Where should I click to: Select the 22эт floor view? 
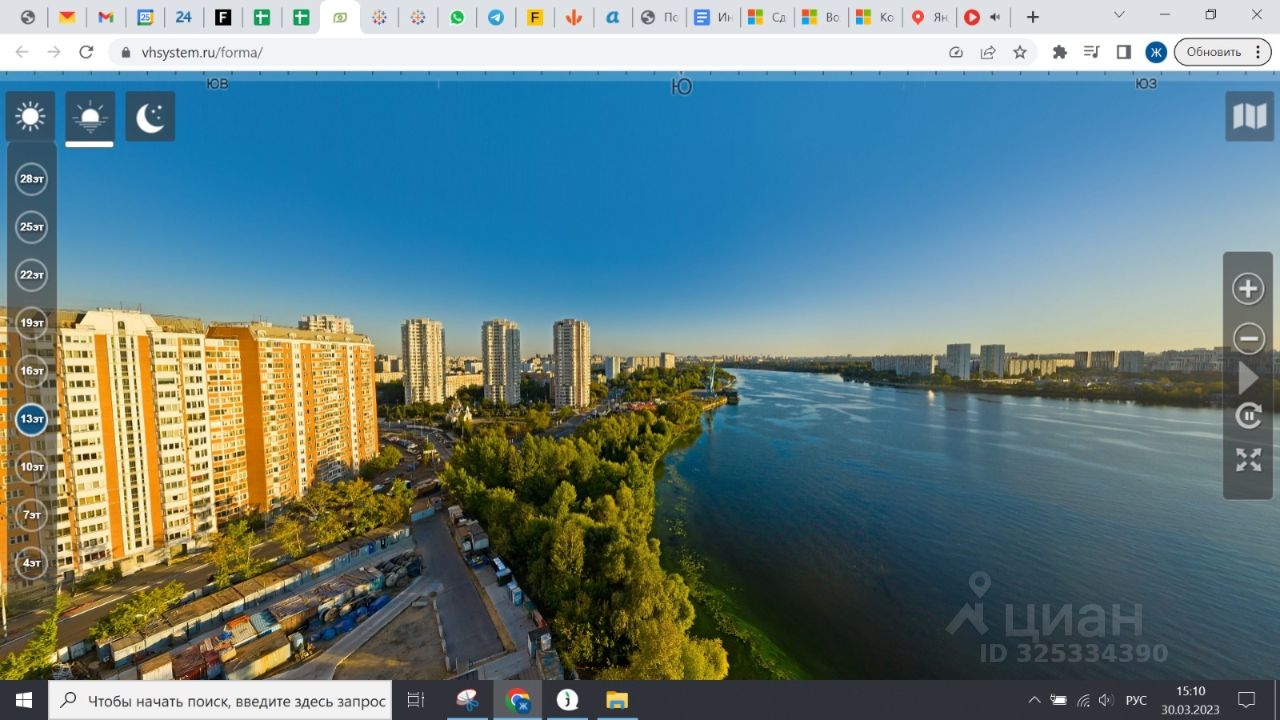(x=32, y=275)
